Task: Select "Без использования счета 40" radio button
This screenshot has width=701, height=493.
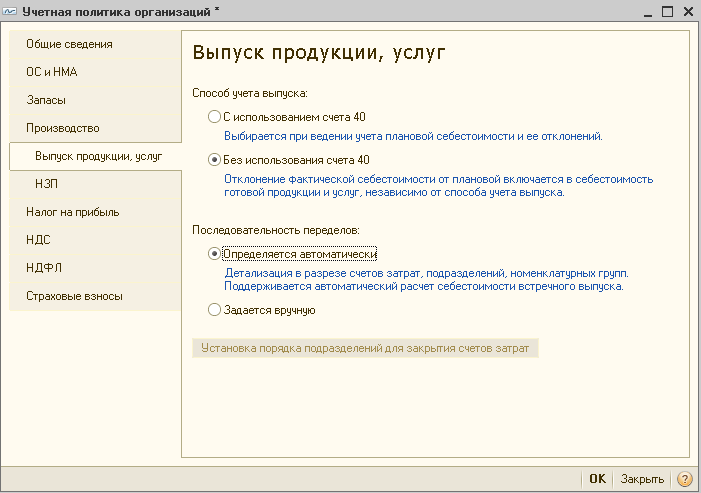Action: [x=214, y=160]
